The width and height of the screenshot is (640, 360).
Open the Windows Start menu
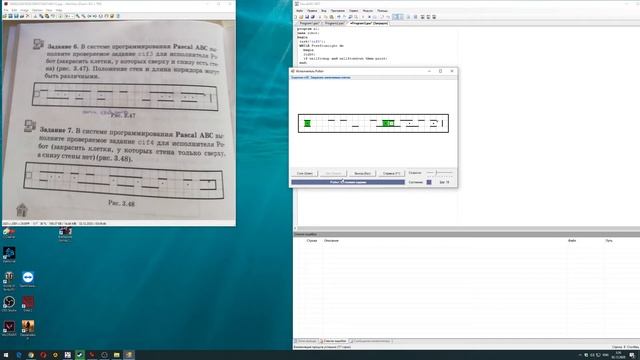(x=6, y=355)
